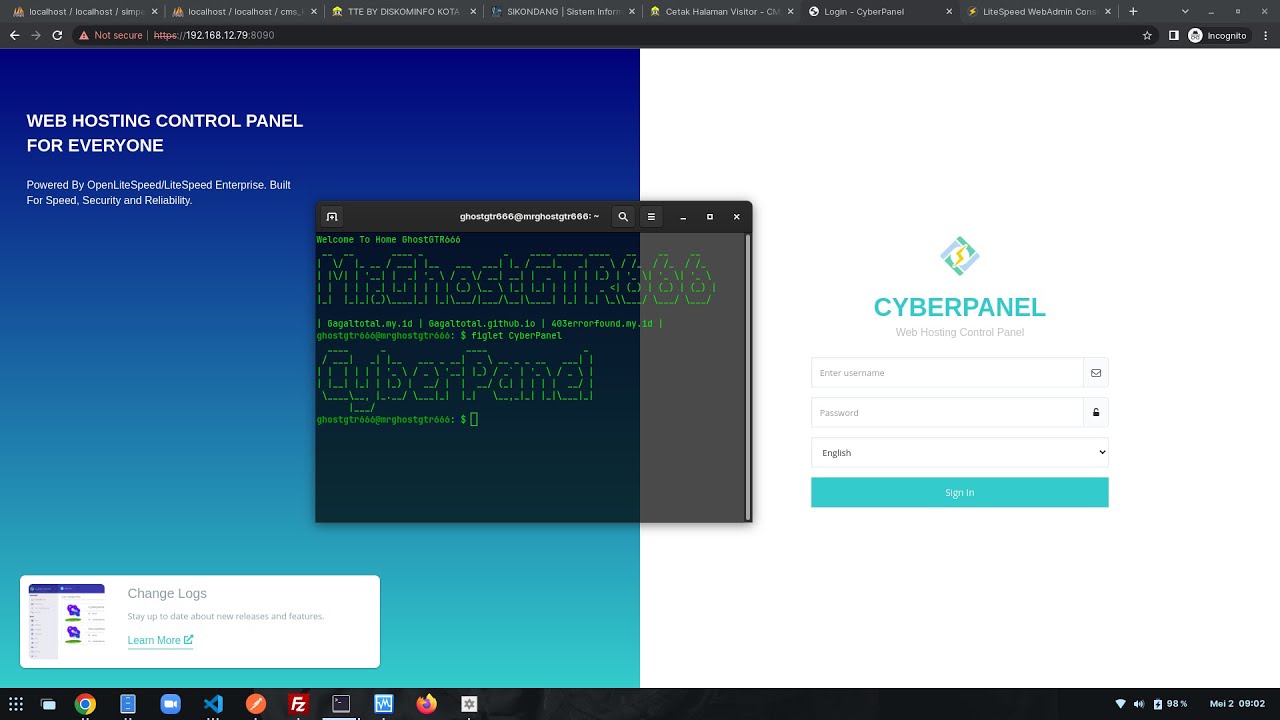Open the Chrome tab search chevron
This screenshot has width=1280, height=720.
[x=1184, y=11]
